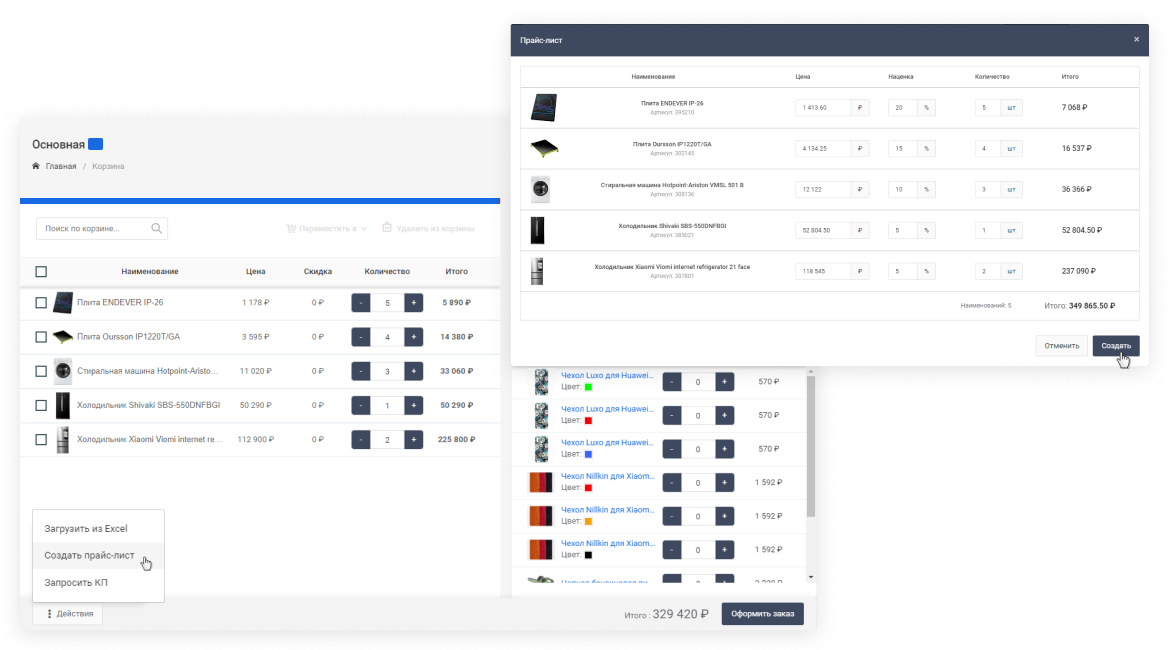
Task: Click orange color swatch of Чехол Nillkin
Action: click(588, 522)
